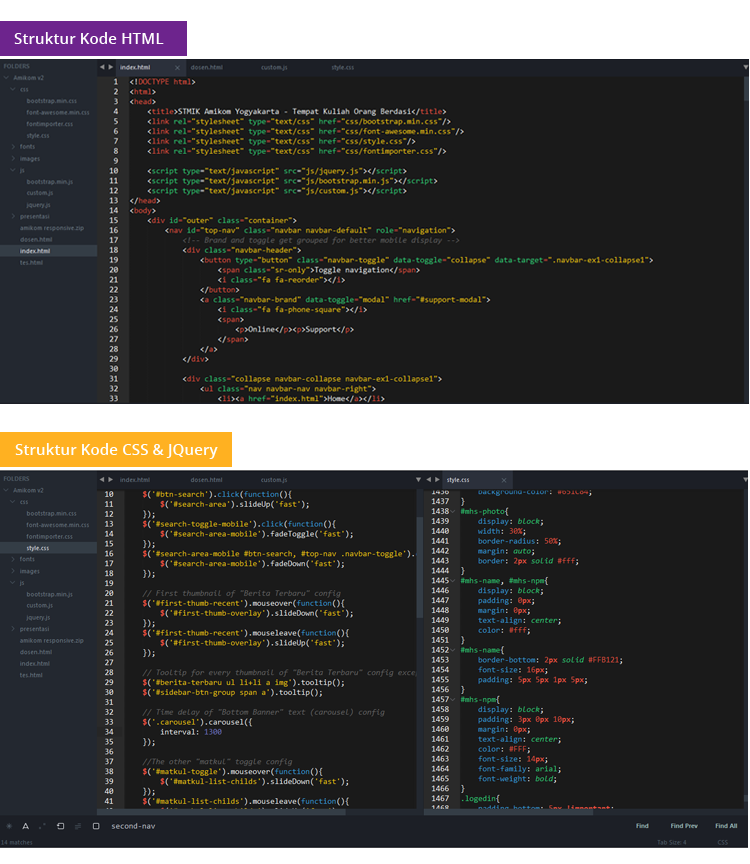This screenshot has height=864, width=750.
Task: Click the Find Prev button
Action: [684, 826]
